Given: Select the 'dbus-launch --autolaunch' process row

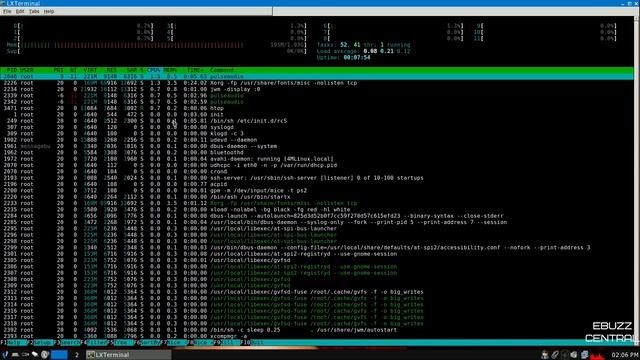Looking at the screenshot, I should (317, 216).
